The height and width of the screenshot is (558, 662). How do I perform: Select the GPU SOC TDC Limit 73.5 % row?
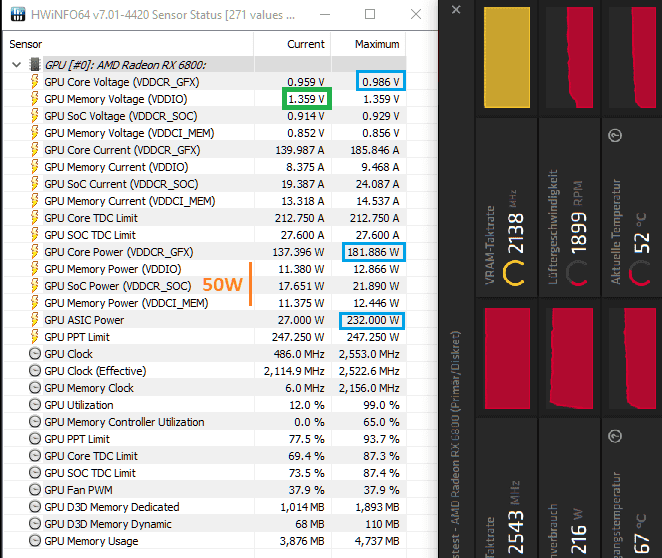[x=204, y=473]
